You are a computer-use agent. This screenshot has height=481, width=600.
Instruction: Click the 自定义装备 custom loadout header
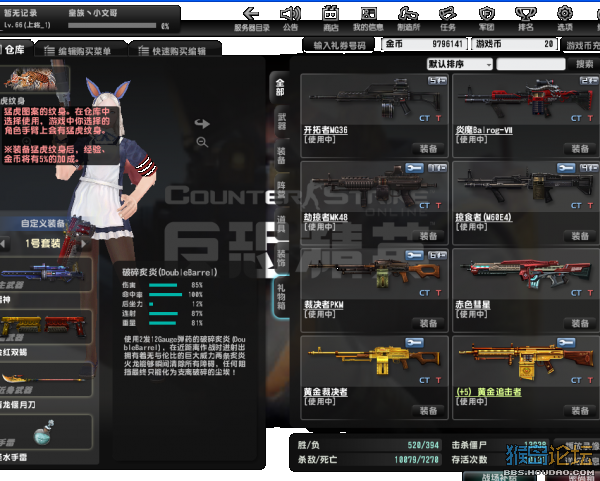42,223
